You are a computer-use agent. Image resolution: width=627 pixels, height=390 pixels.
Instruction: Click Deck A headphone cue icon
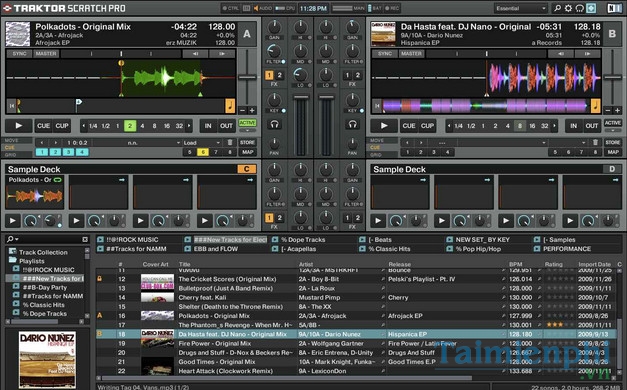click(274, 124)
